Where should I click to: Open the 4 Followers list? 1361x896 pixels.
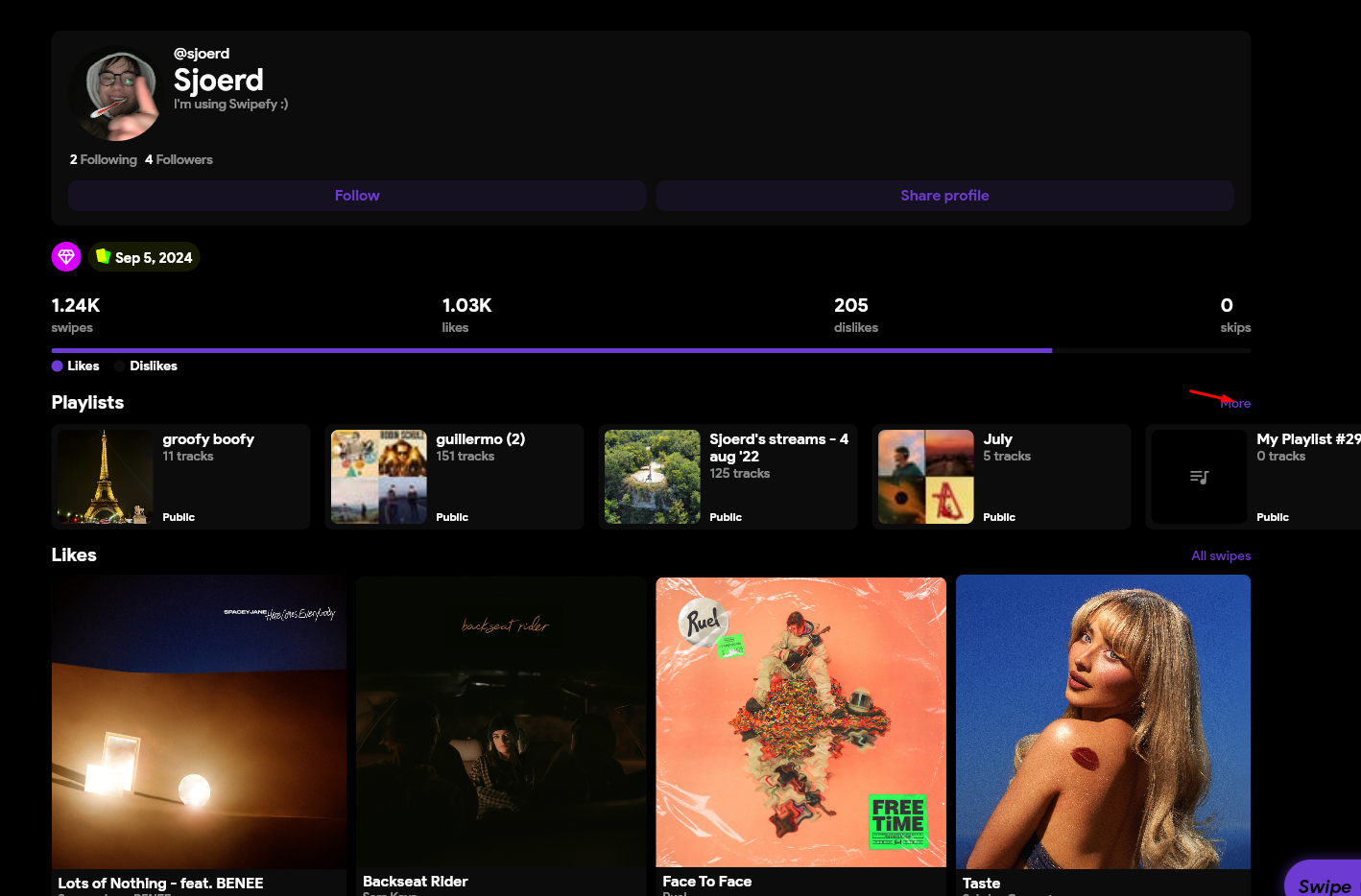point(179,159)
